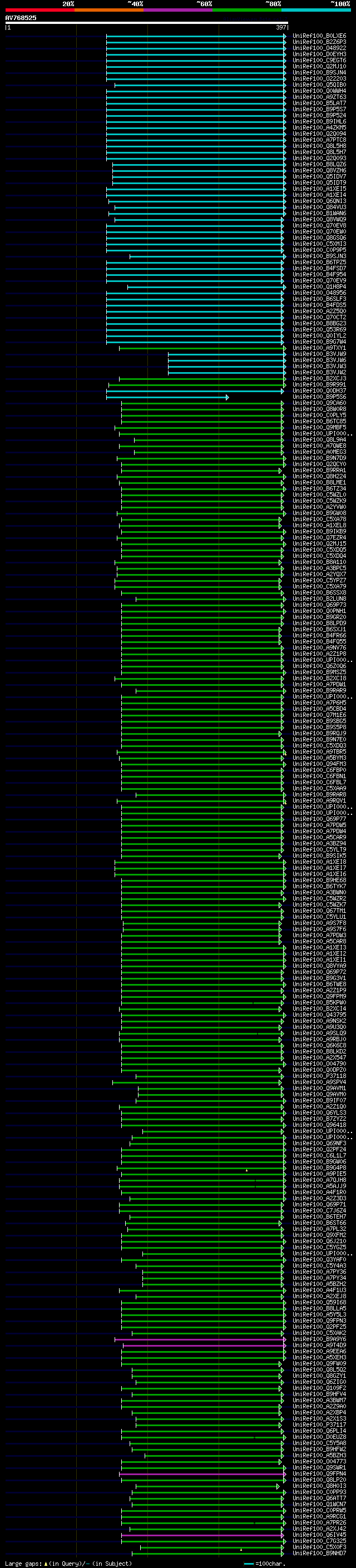The height and width of the screenshot is (1568, 356).
Task: Select the UniRef100_A1XEI5 label
Action: (319, 189)
